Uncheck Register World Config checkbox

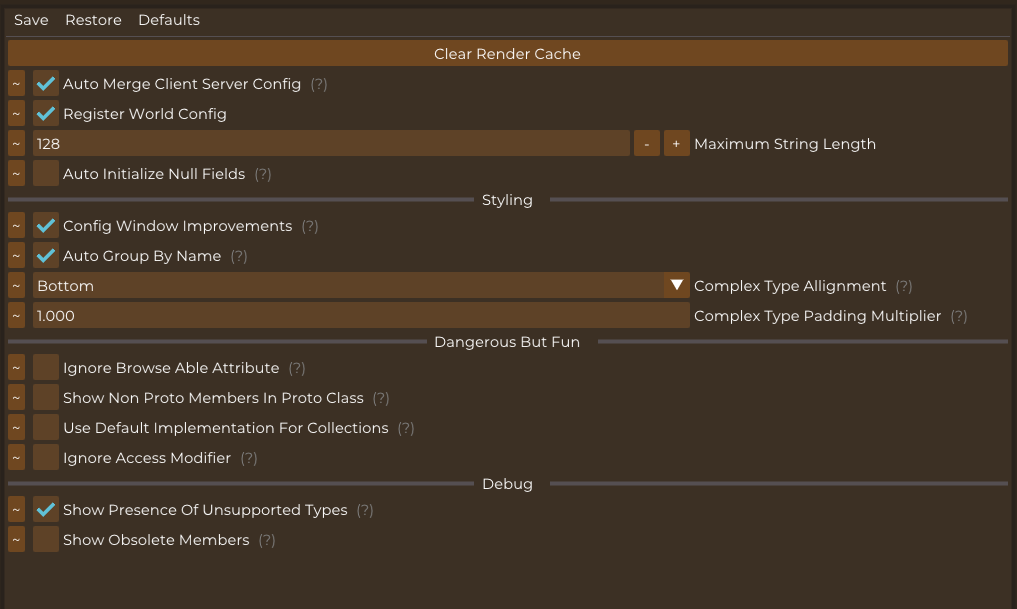46,113
